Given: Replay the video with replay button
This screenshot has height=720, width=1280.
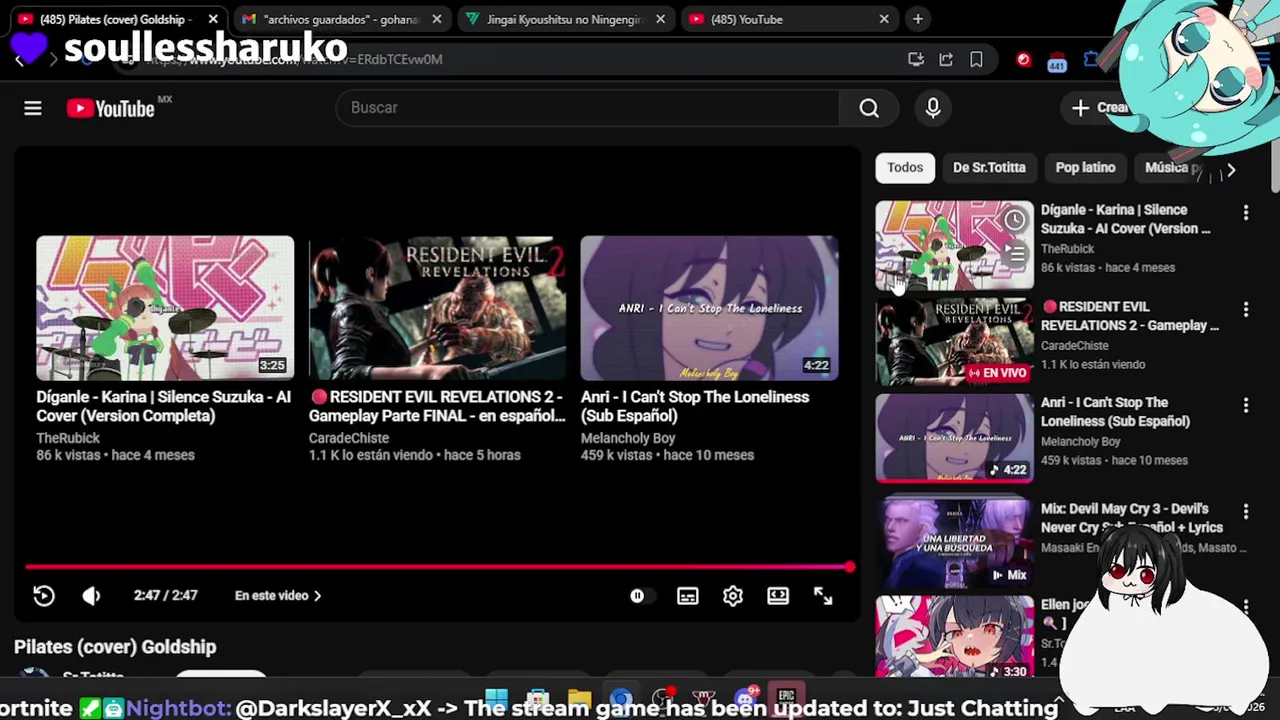Looking at the screenshot, I should [44, 596].
